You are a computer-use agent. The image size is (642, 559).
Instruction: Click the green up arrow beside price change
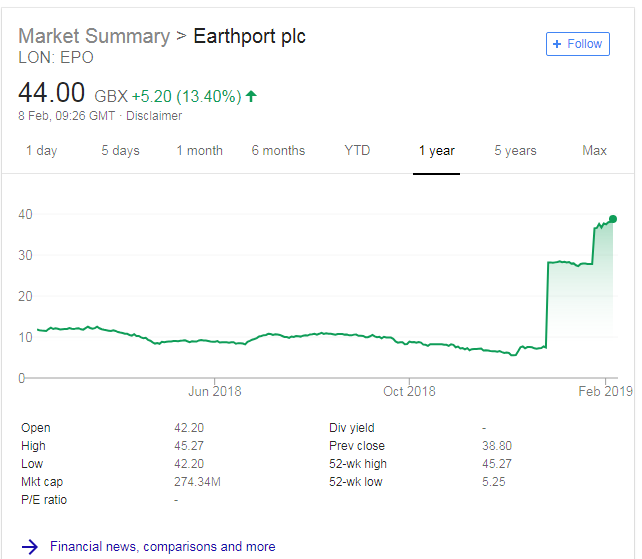coord(251,96)
